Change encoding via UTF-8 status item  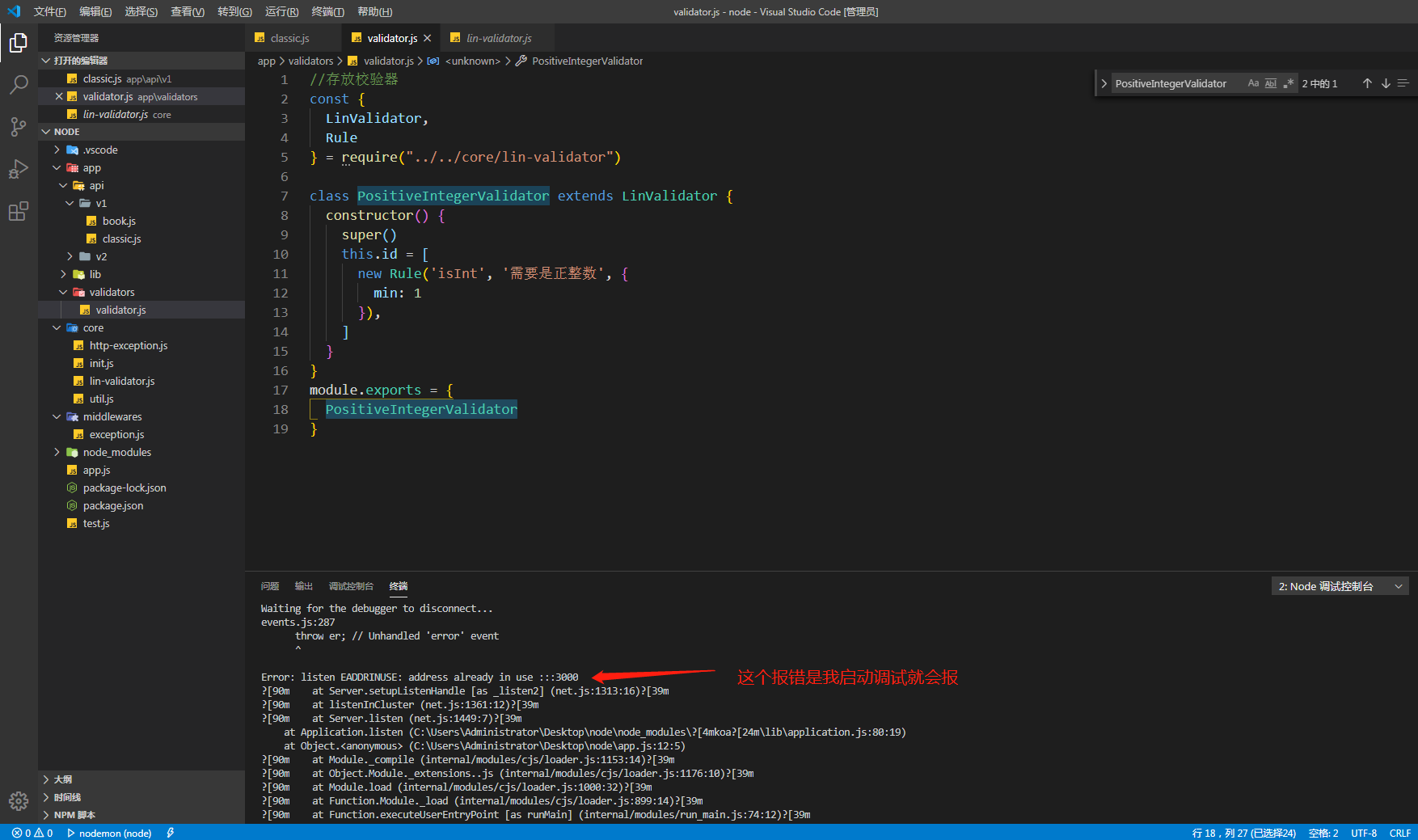[x=1364, y=833]
